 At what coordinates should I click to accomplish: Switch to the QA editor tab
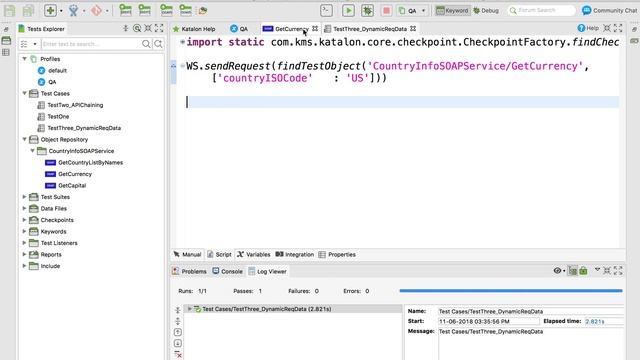point(239,29)
